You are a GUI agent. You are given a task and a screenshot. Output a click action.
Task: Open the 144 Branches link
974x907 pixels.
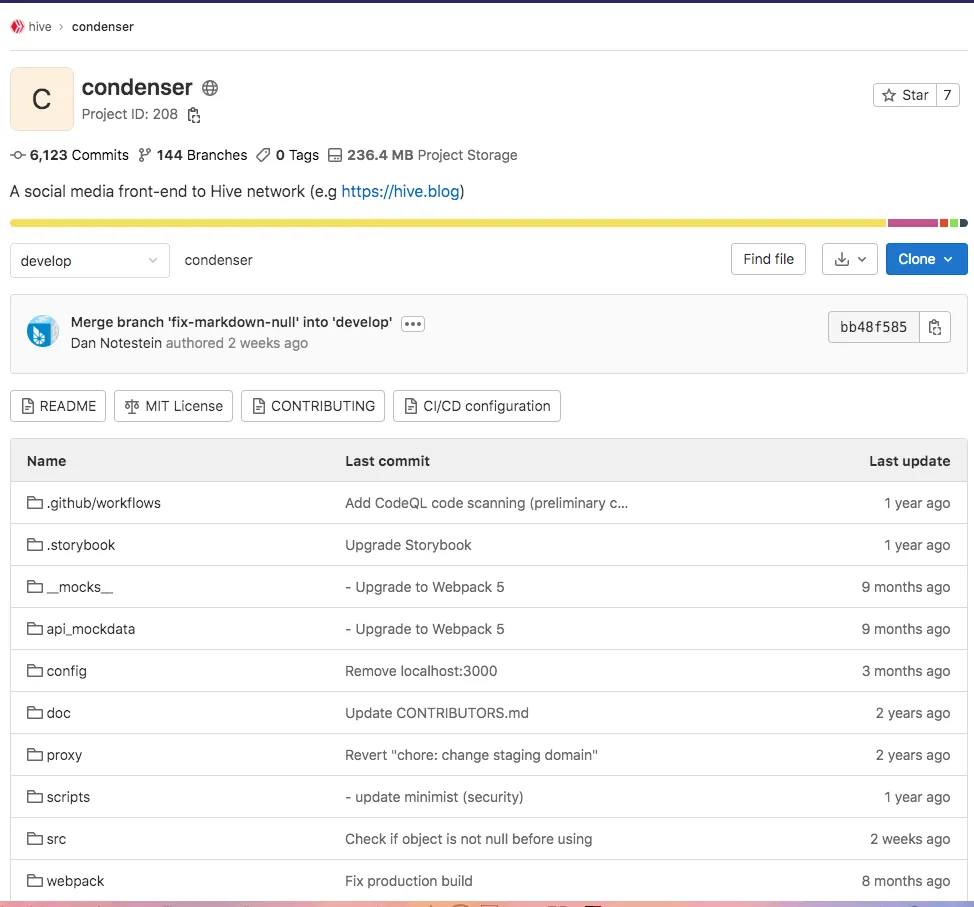pos(193,155)
